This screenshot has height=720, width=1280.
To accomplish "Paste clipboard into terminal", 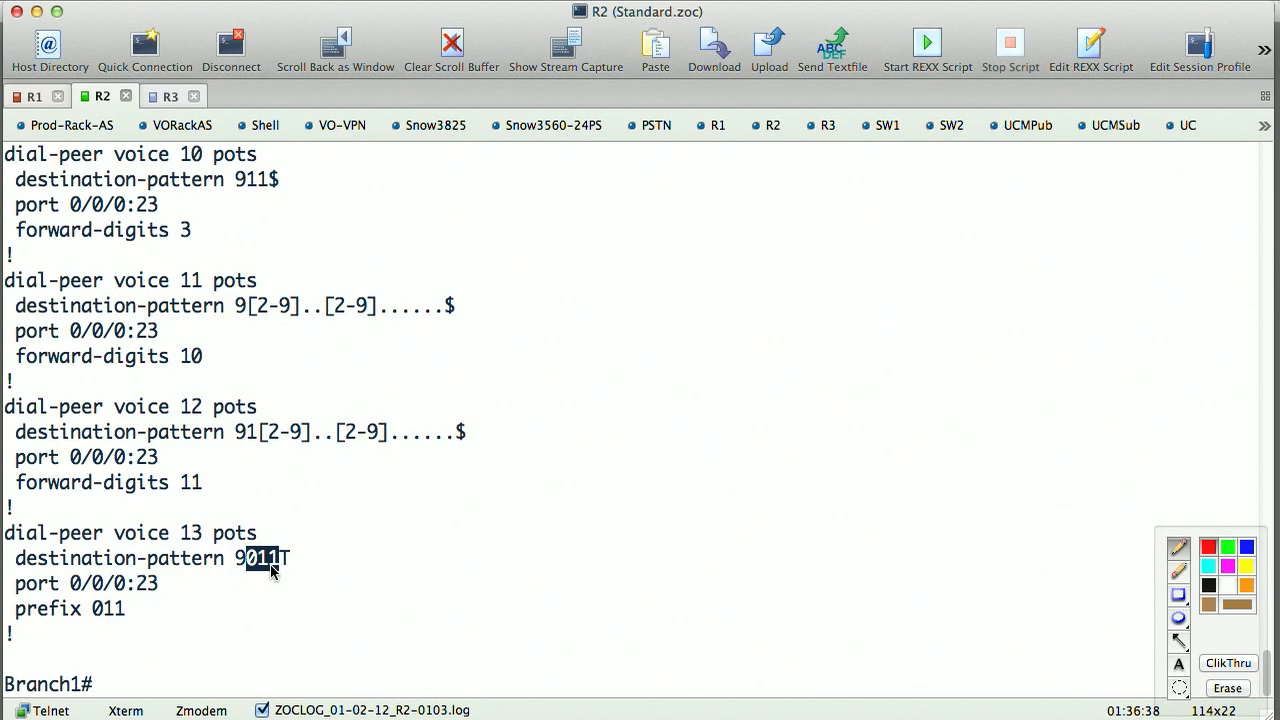I will [x=655, y=51].
